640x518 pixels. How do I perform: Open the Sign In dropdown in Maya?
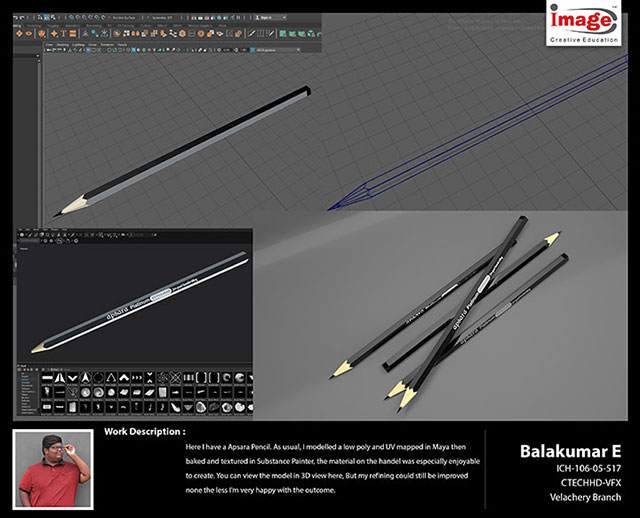(x=270, y=18)
